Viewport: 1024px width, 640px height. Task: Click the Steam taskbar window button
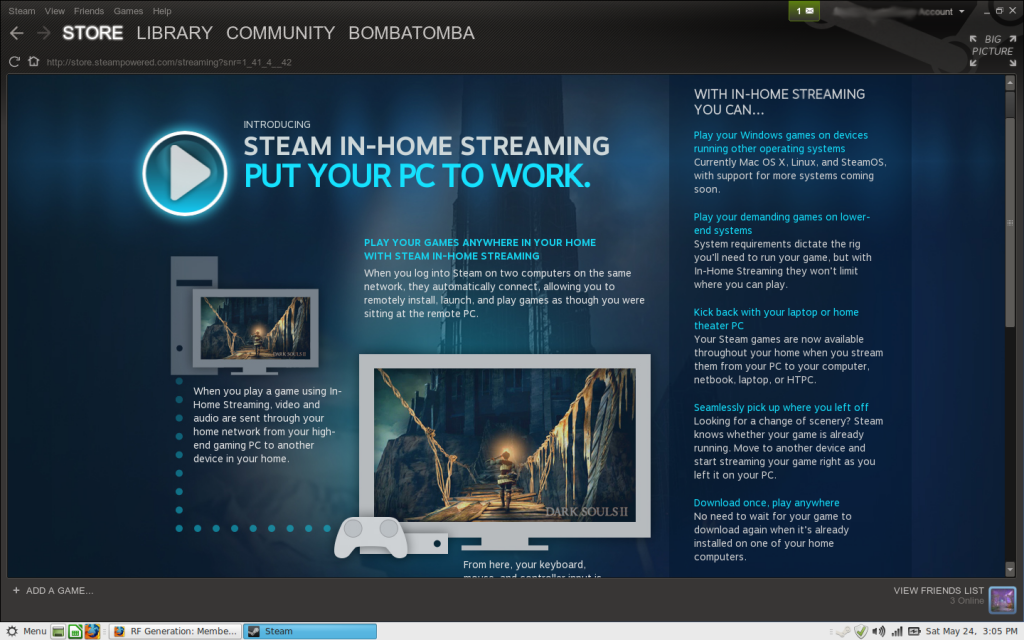310,632
